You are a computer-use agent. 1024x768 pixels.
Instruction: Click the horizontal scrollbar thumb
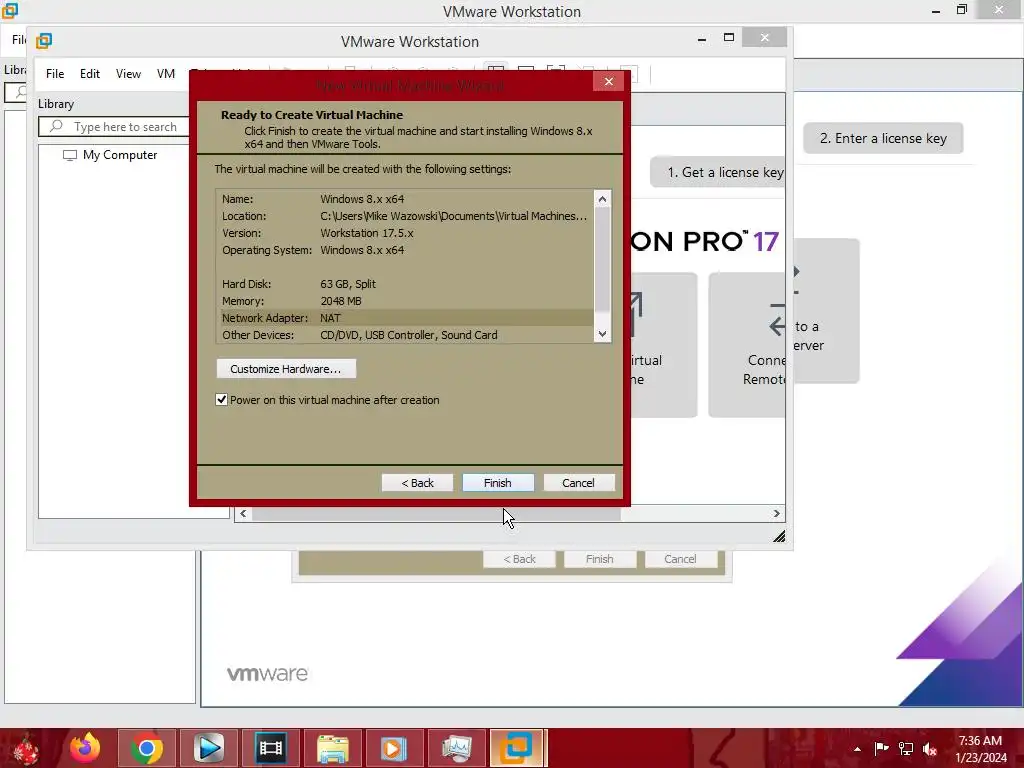436,514
